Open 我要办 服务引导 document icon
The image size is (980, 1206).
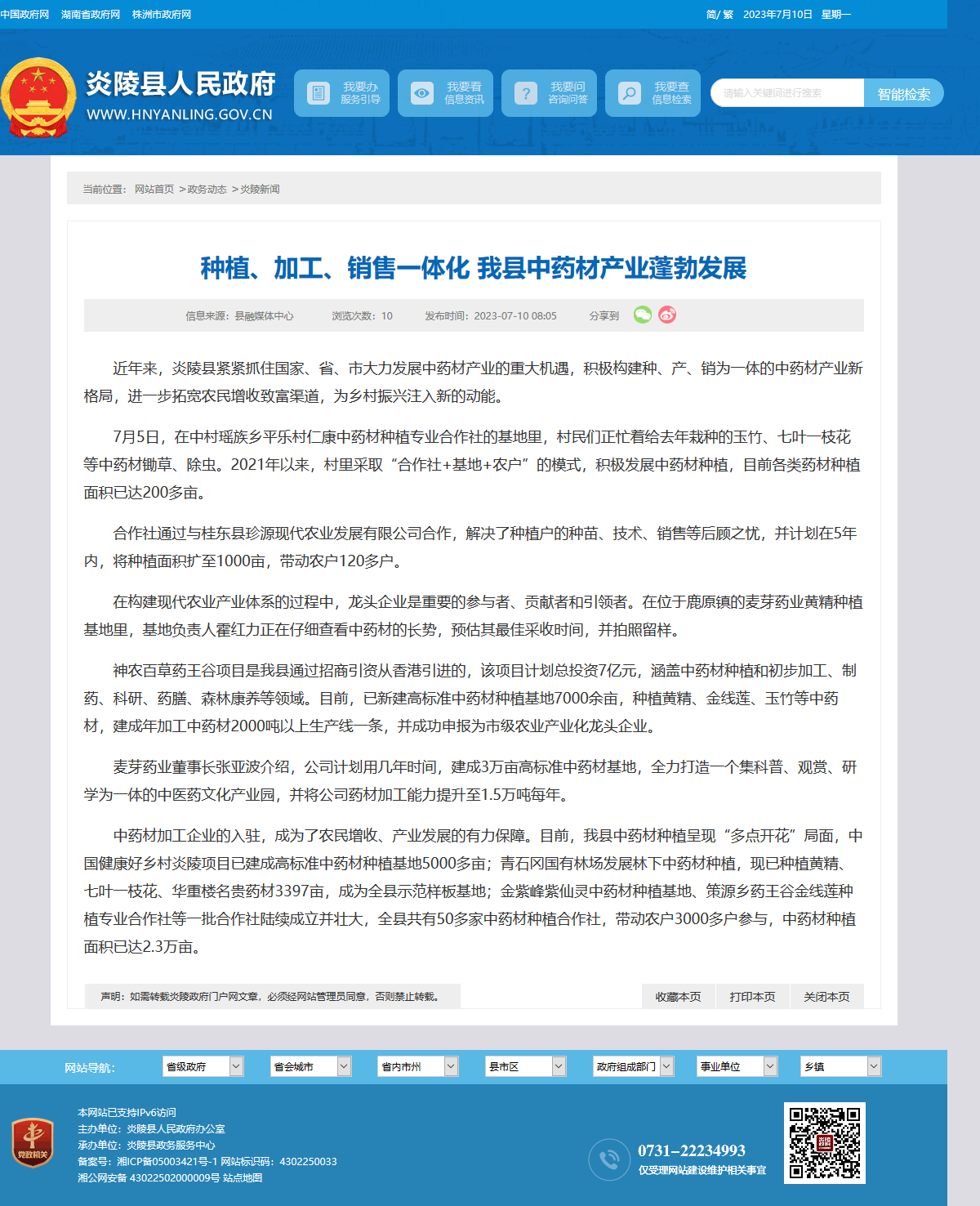point(318,93)
